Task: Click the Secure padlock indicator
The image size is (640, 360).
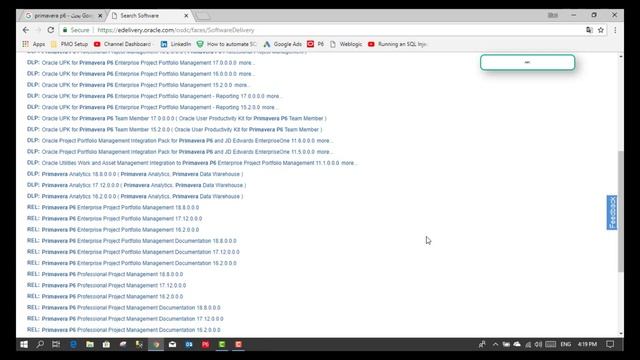Action: (x=76, y=30)
